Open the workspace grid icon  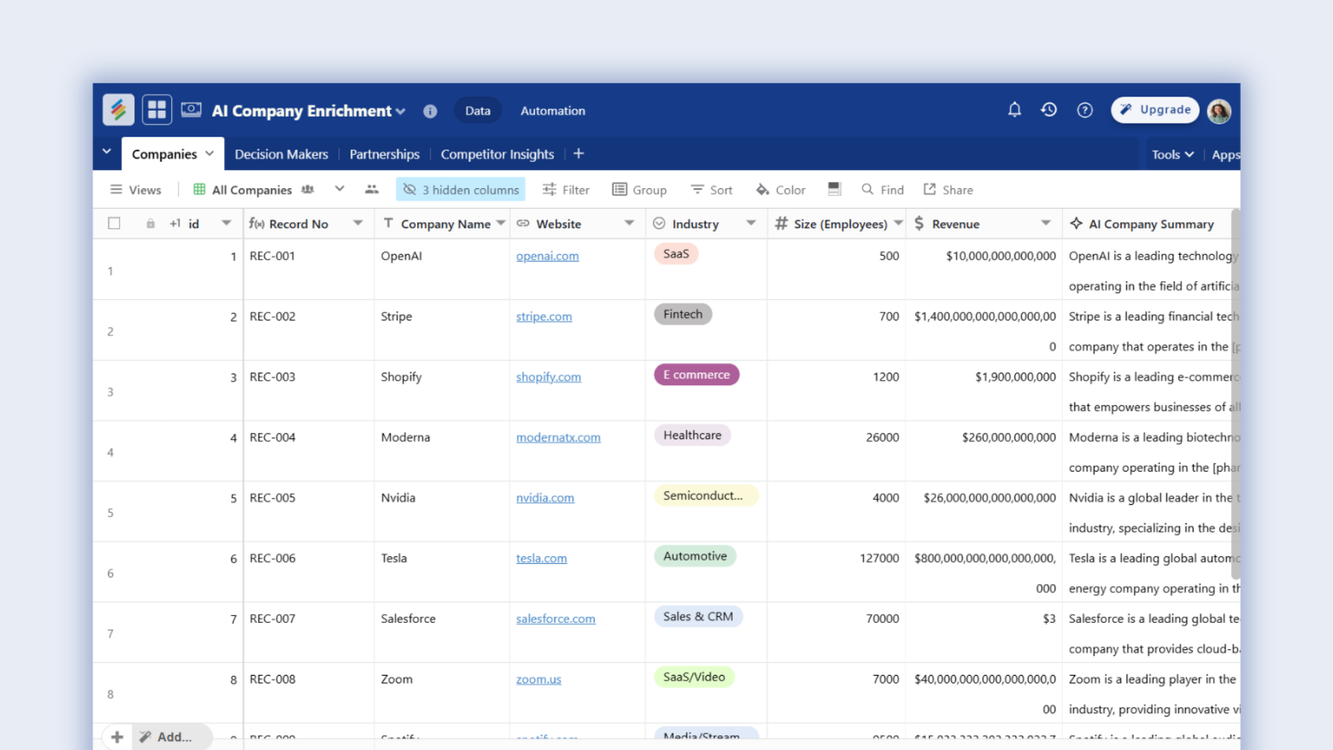[157, 110]
